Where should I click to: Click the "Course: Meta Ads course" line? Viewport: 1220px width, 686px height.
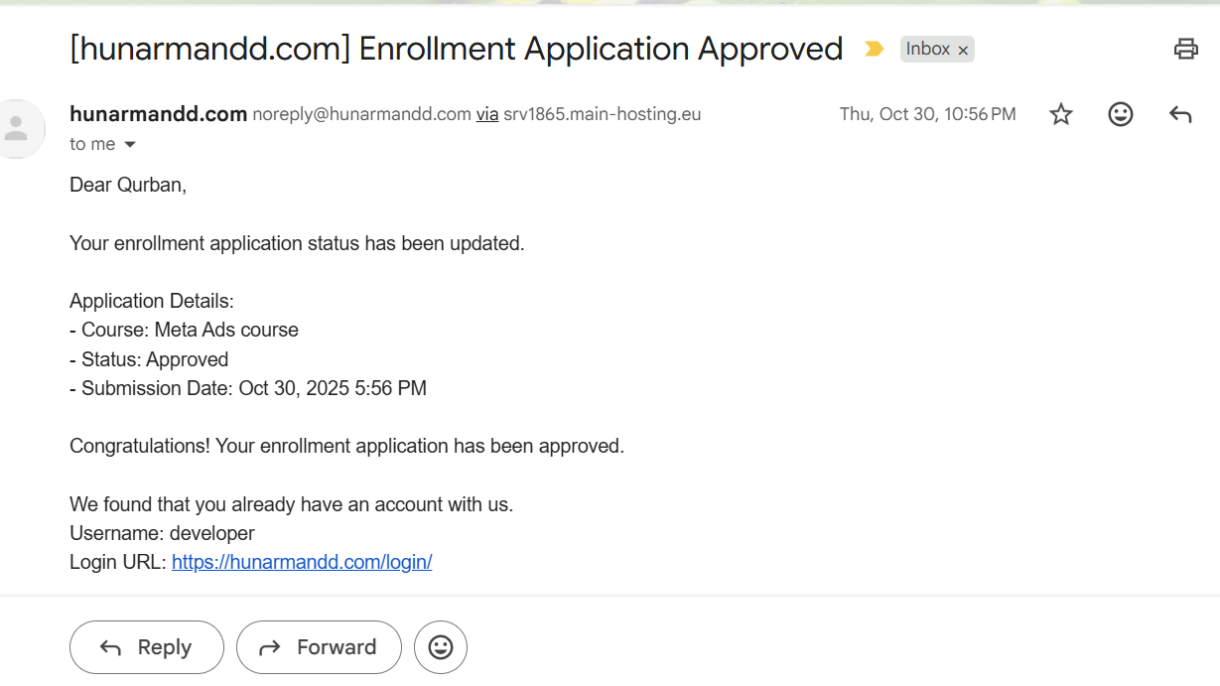184,330
